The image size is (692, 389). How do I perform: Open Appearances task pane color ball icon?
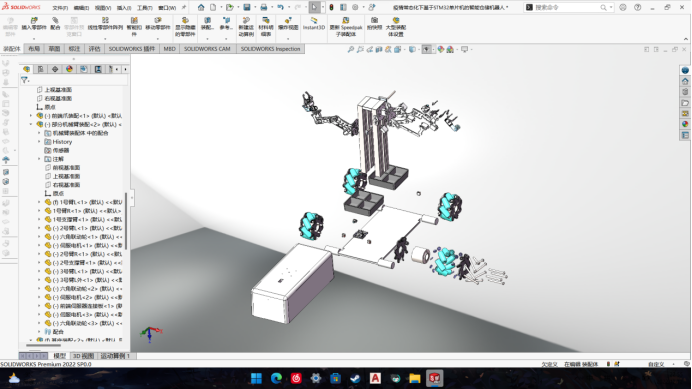685,124
